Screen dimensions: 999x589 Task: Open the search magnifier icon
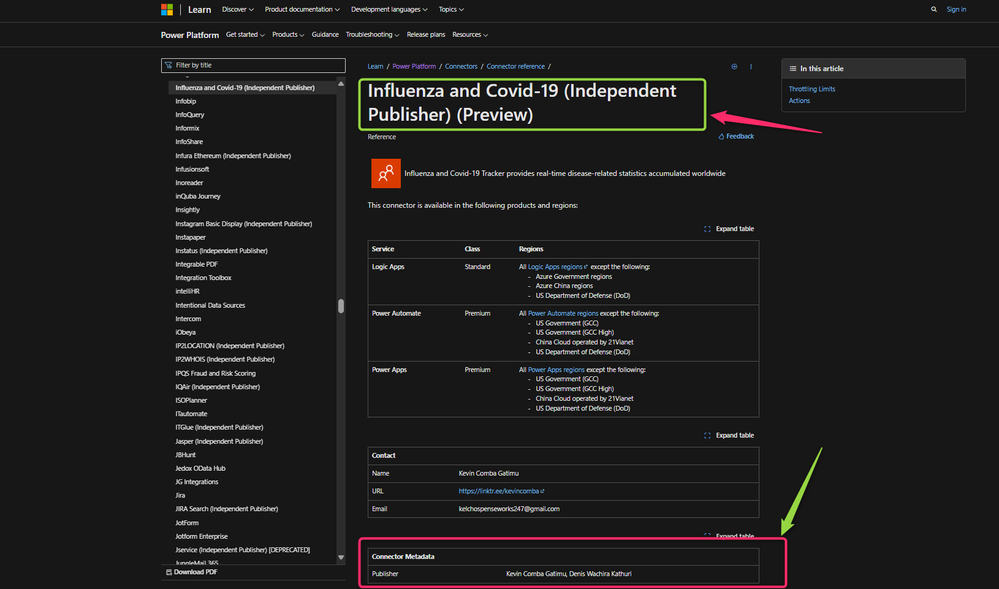(x=933, y=10)
